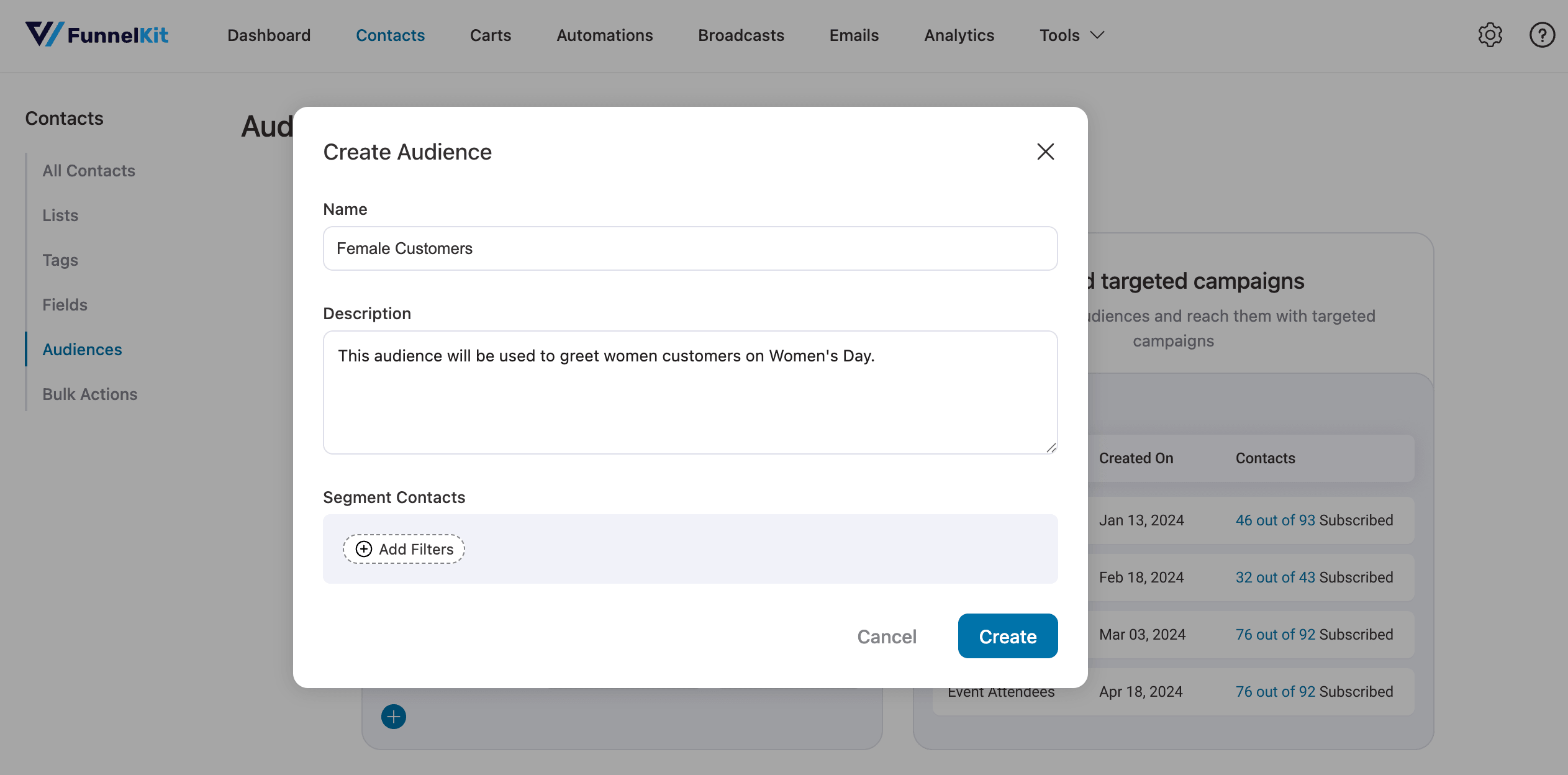
Task: Open 76 out of 92 link for Apr 18
Action: click(x=1275, y=692)
